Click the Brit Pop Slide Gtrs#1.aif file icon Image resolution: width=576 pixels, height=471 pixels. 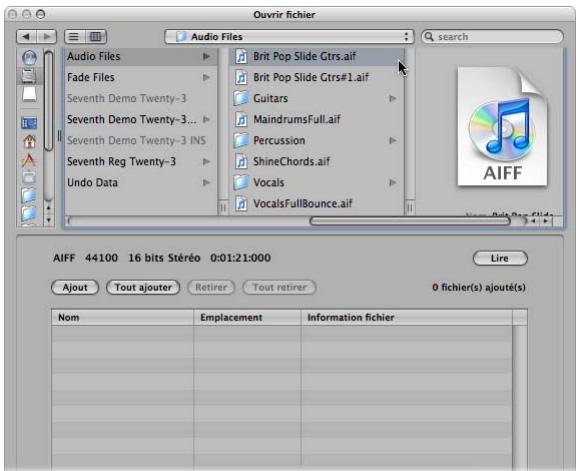pyautogui.click(x=241, y=78)
